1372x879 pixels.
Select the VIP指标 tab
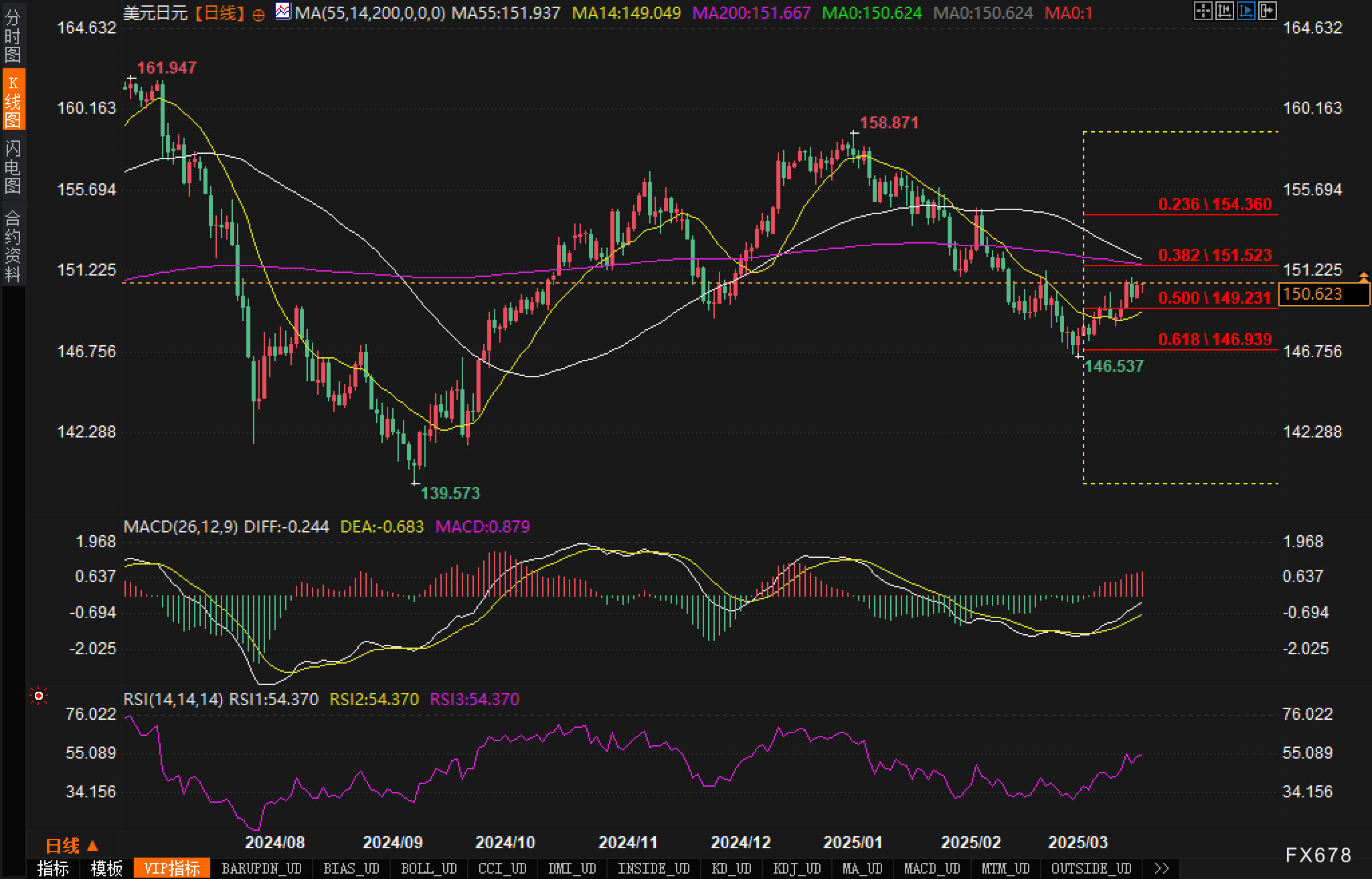[x=172, y=868]
